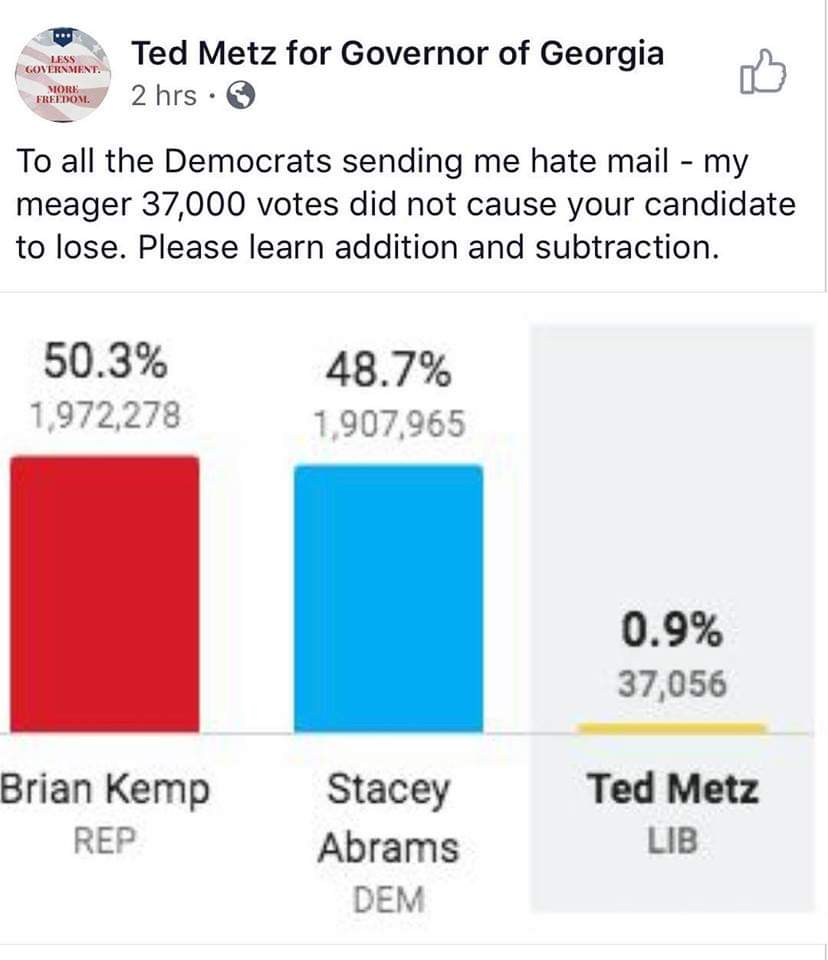Click the 2 hrs post timestamp
The image size is (828, 960).
(164, 96)
